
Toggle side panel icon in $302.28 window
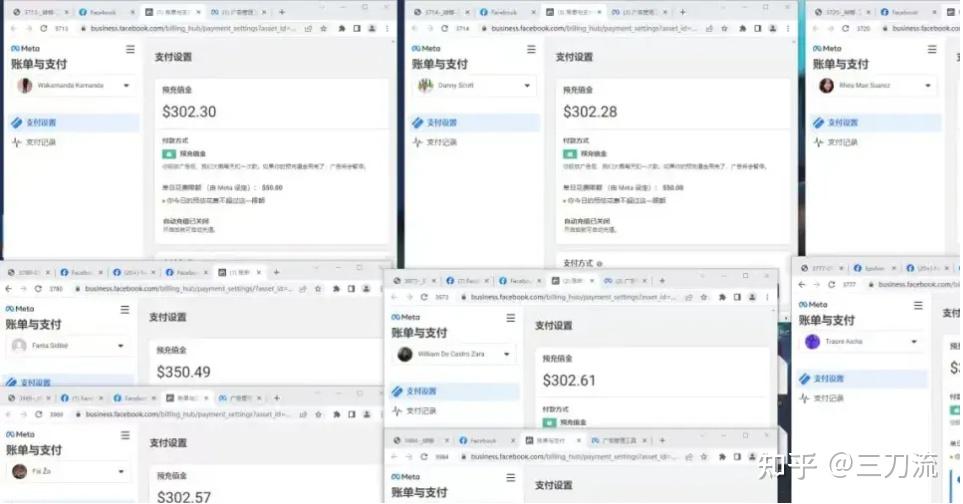(x=758, y=28)
